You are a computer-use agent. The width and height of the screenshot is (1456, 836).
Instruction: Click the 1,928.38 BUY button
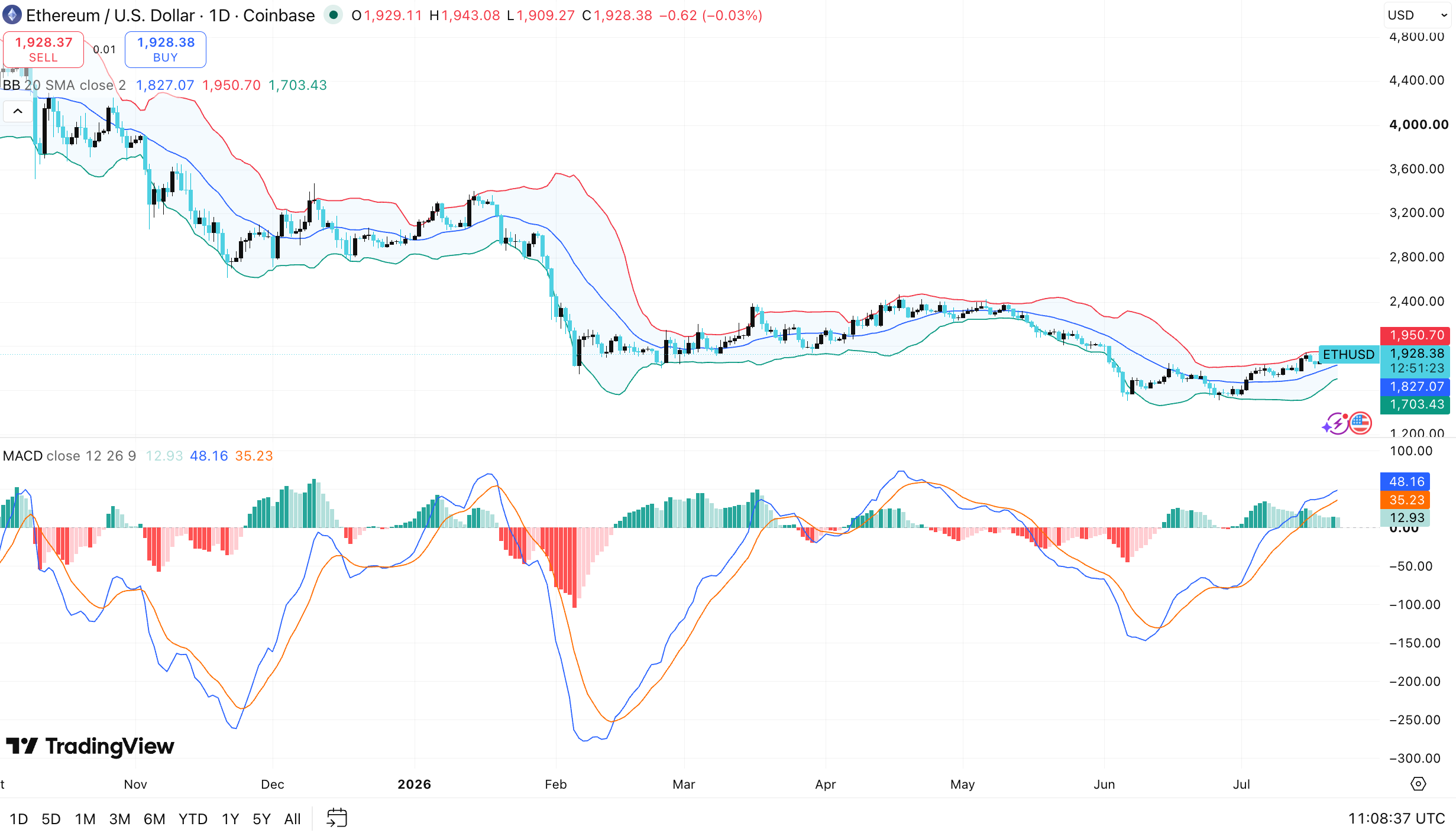point(166,50)
